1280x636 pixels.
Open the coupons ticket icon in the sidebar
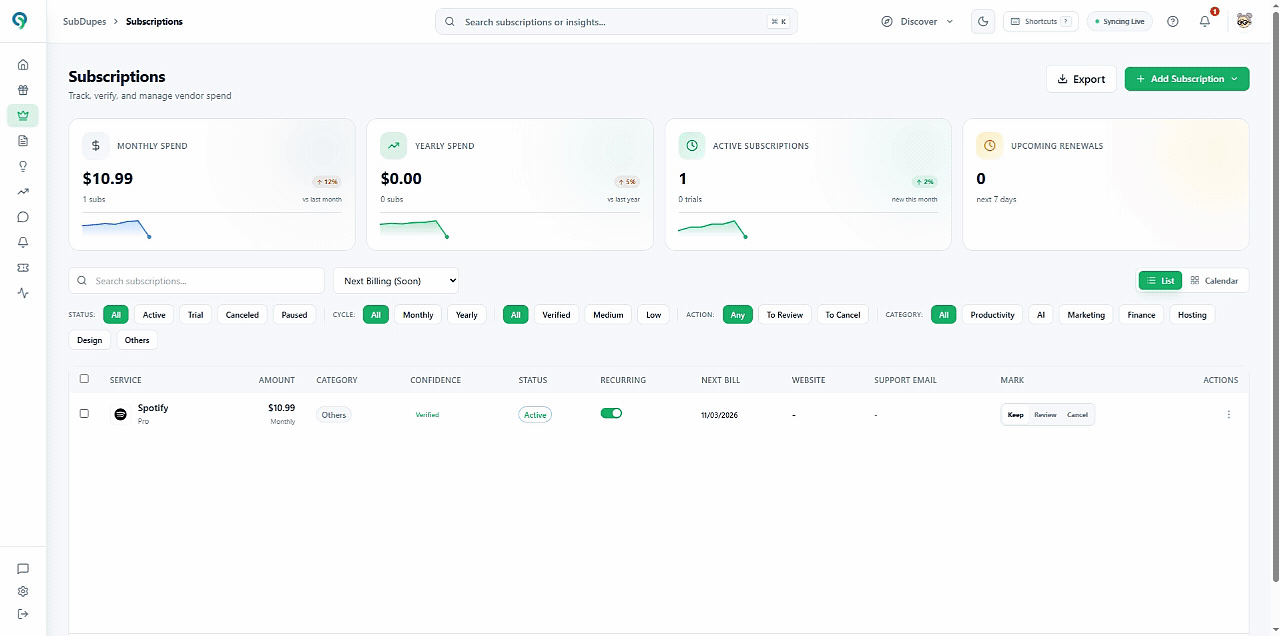[x=23, y=267]
